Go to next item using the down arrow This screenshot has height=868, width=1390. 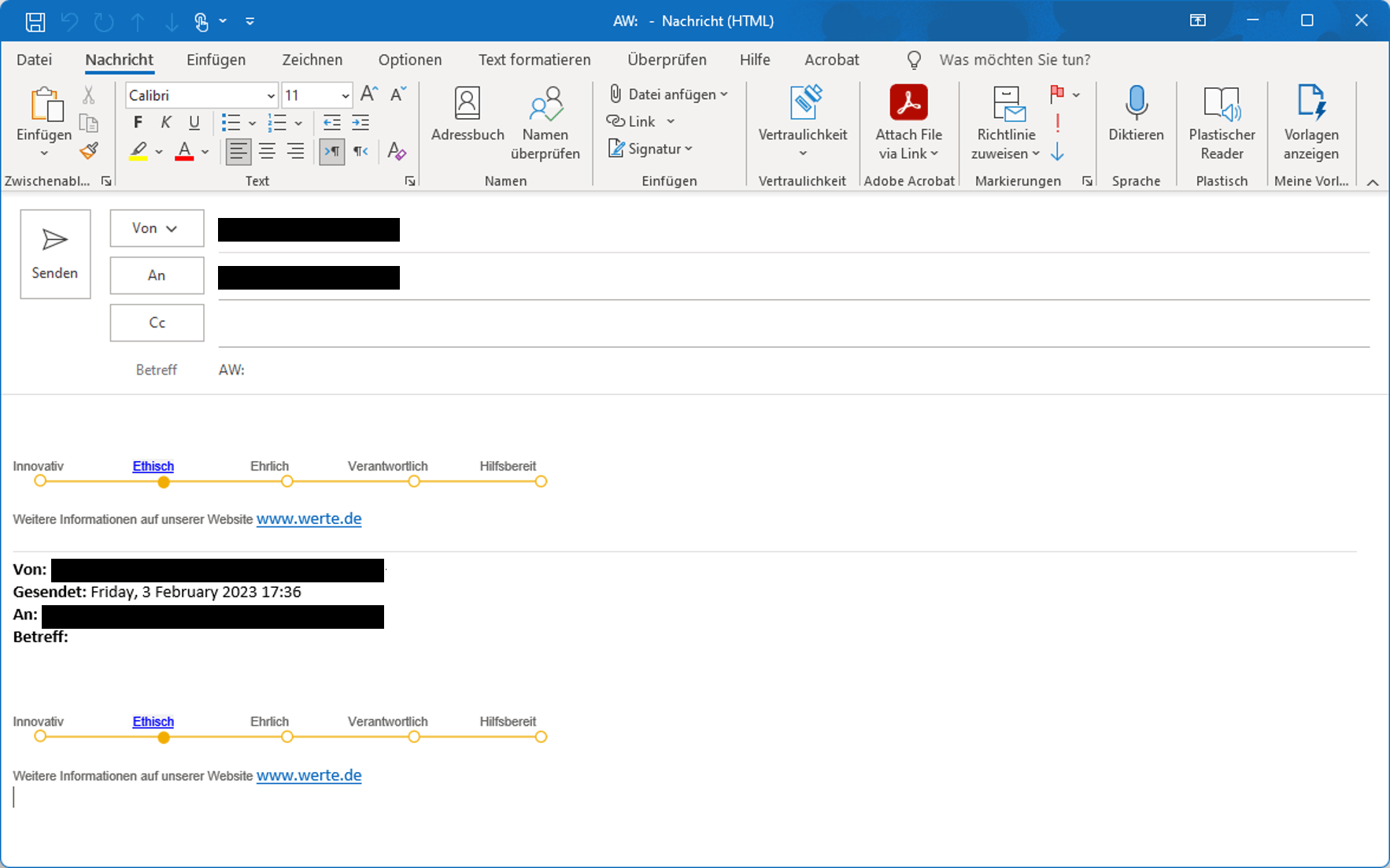coord(171,21)
